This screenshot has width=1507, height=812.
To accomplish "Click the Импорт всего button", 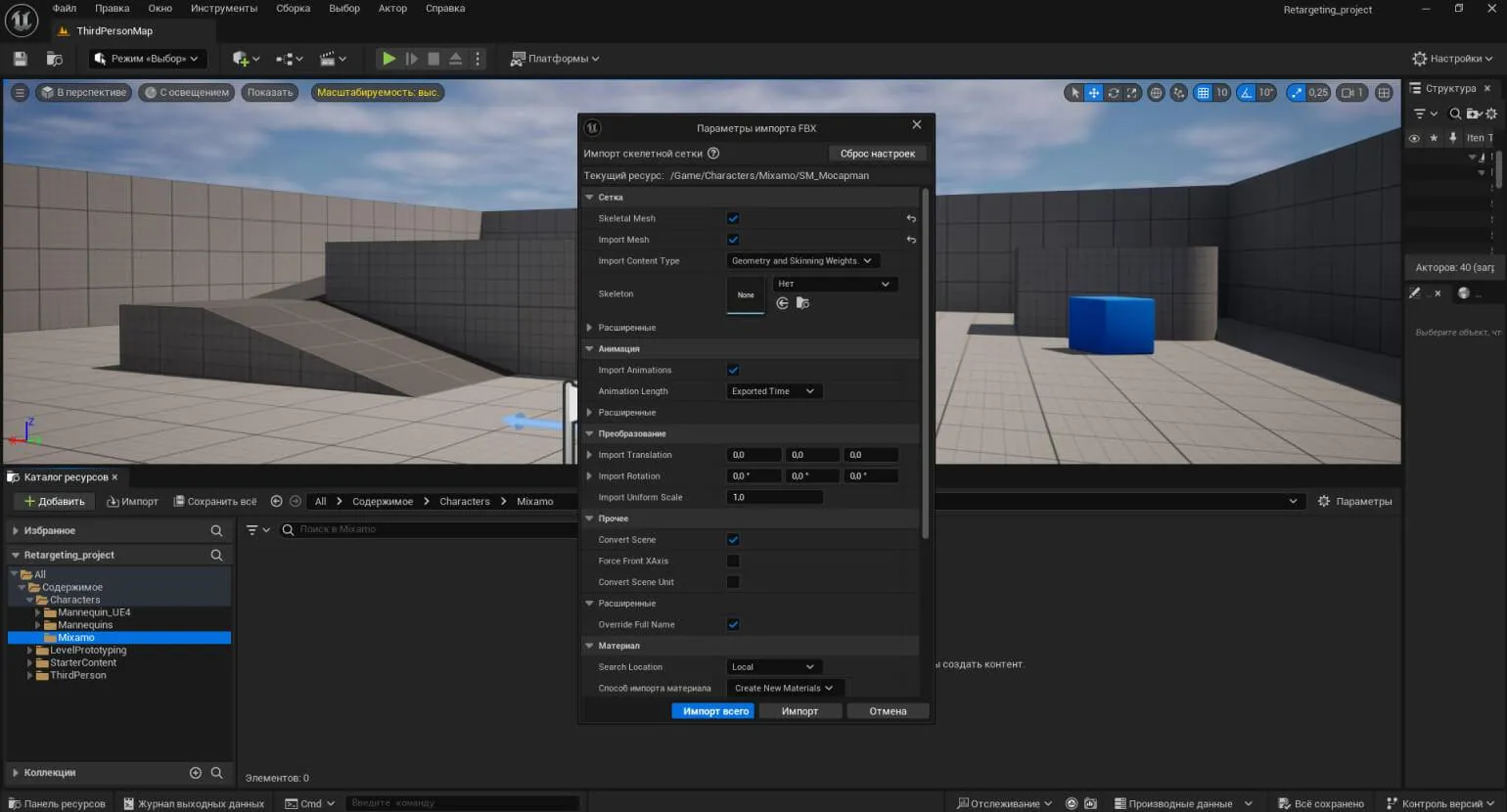I will pyautogui.click(x=715, y=711).
